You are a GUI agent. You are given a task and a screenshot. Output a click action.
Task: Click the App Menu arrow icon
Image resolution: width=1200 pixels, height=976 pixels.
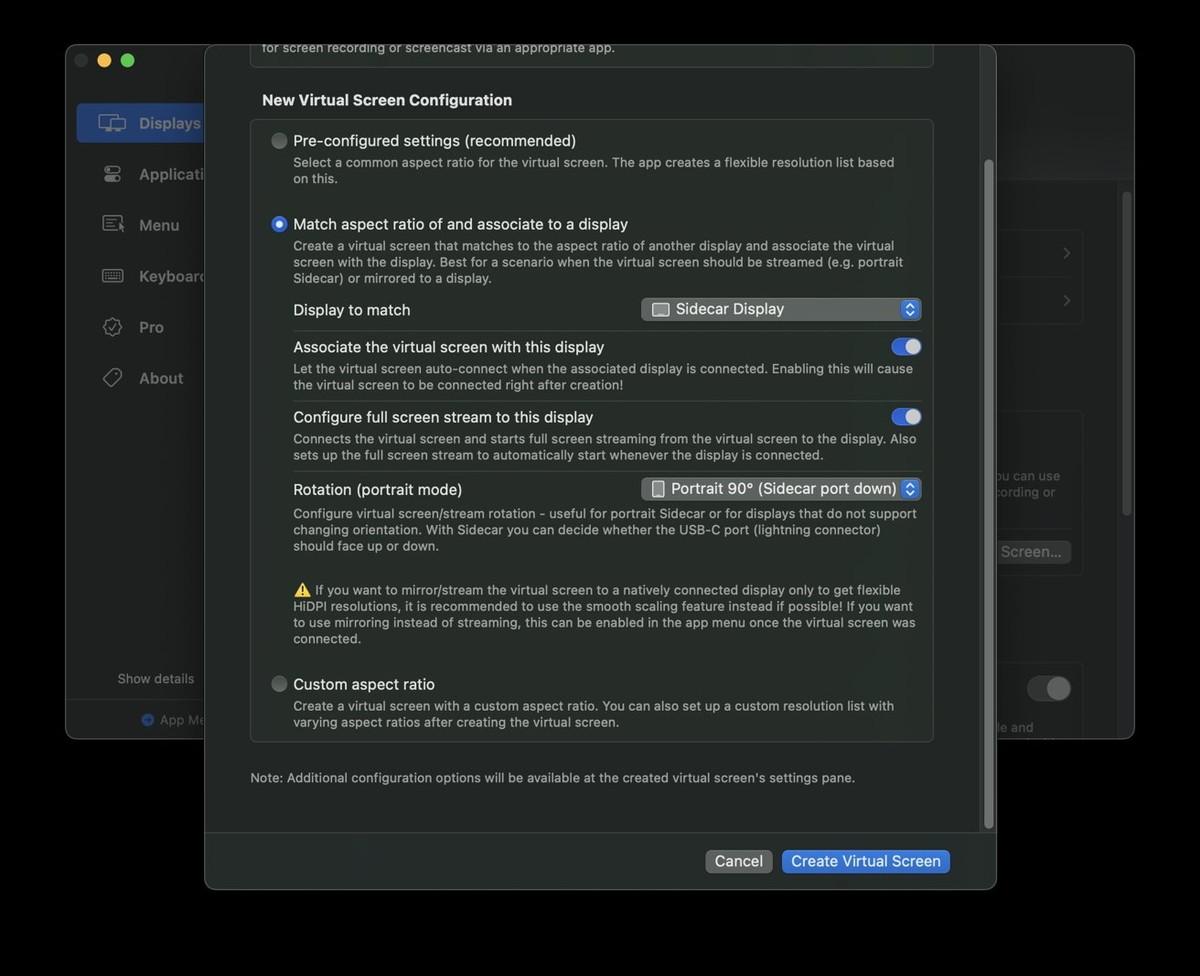(148, 720)
